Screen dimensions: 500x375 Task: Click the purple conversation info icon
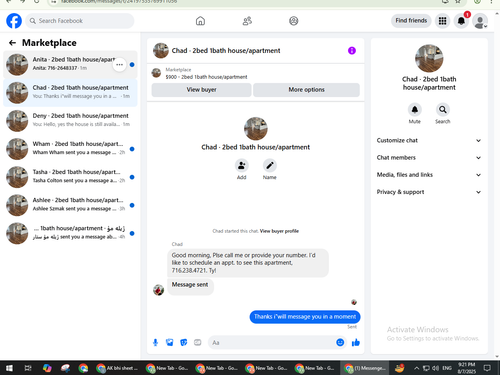[352, 51]
